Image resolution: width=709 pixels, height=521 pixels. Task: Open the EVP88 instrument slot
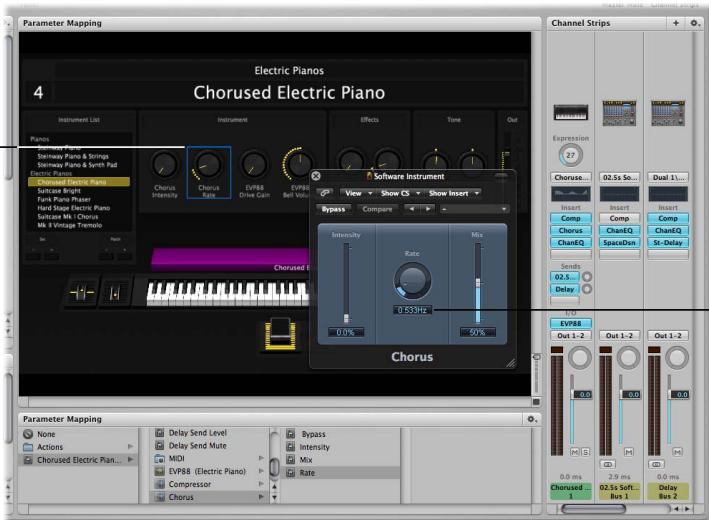pos(571,323)
